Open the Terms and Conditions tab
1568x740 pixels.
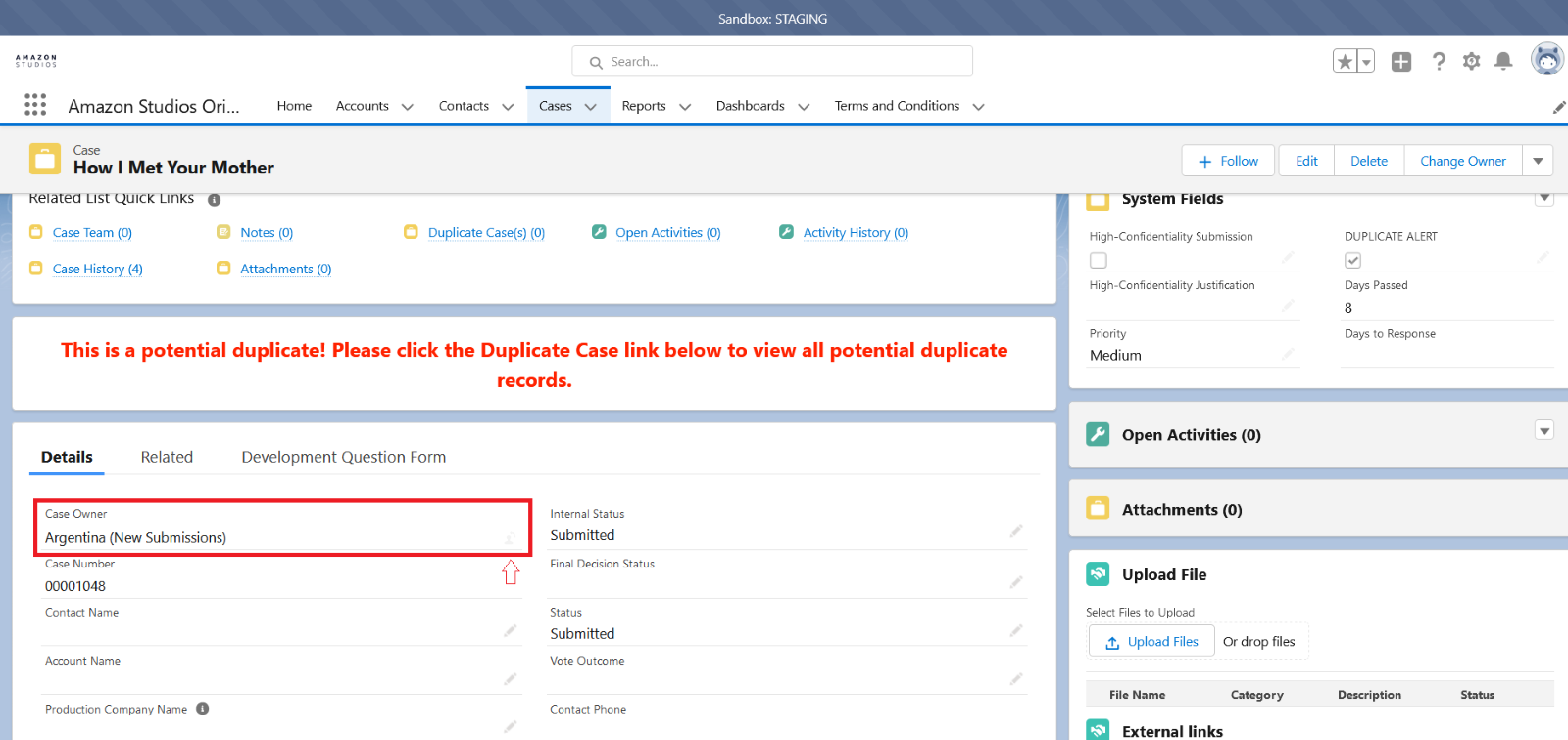pyautogui.click(x=897, y=106)
